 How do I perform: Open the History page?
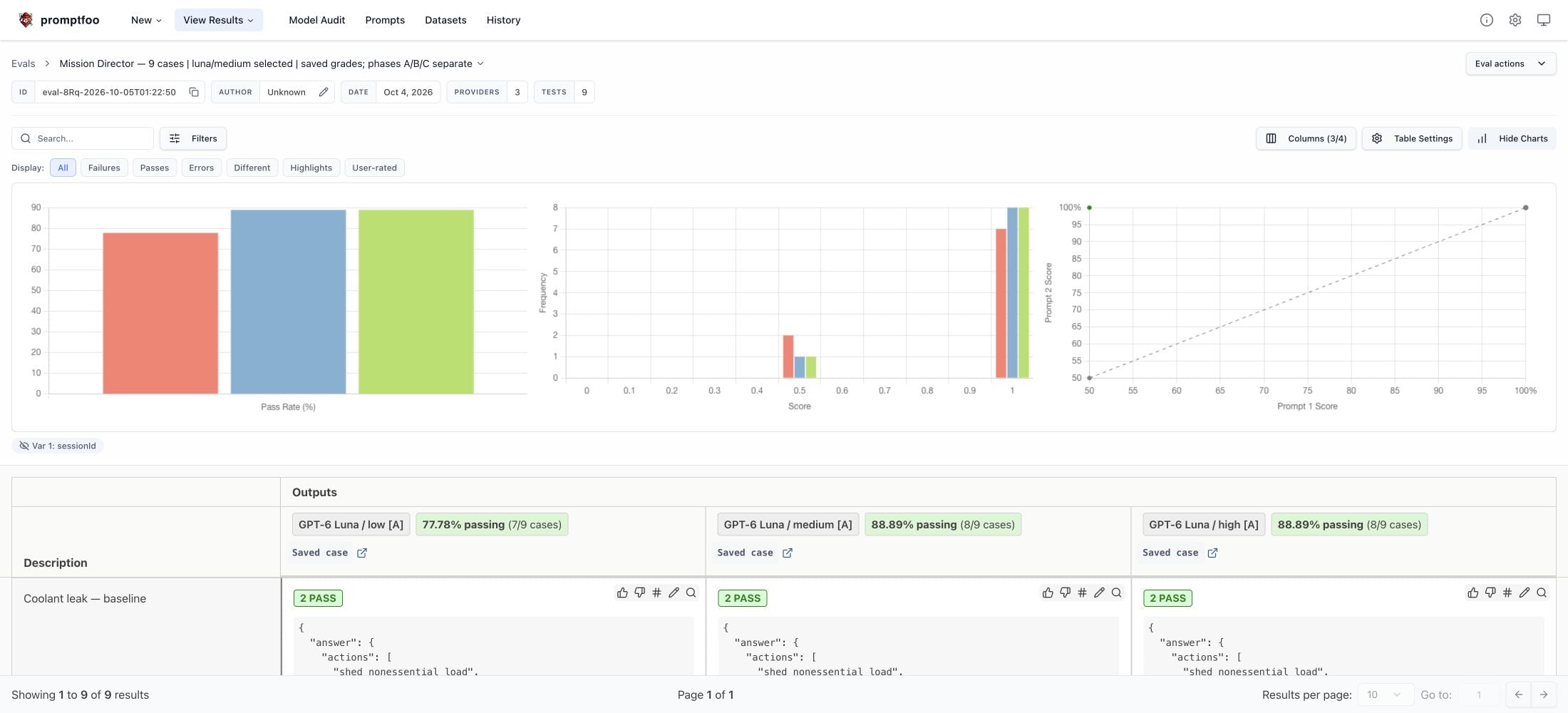[x=503, y=20]
